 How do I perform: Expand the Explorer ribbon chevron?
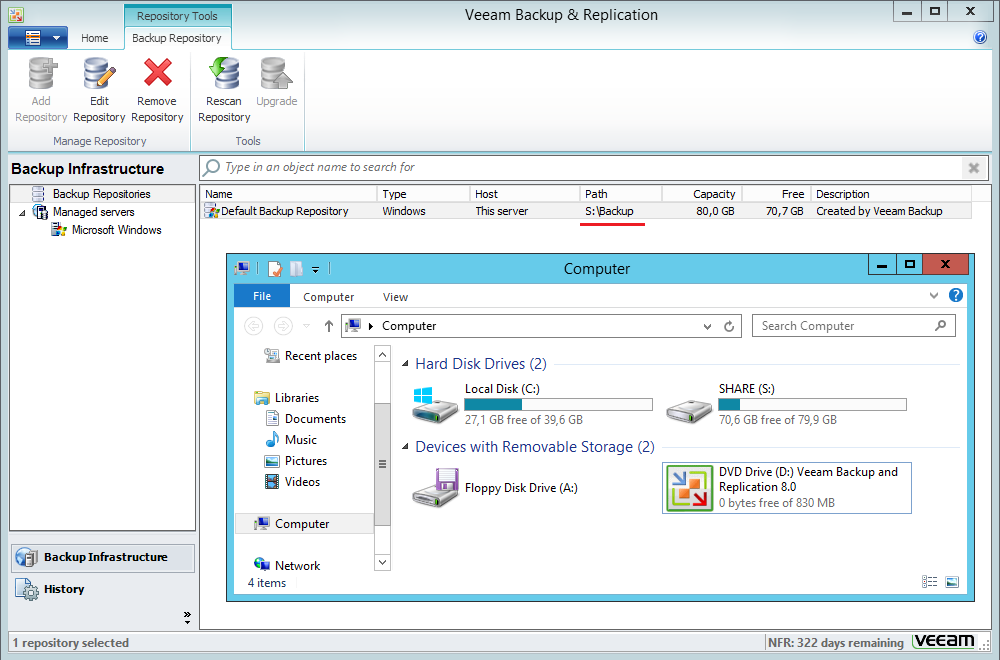[934, 295]
